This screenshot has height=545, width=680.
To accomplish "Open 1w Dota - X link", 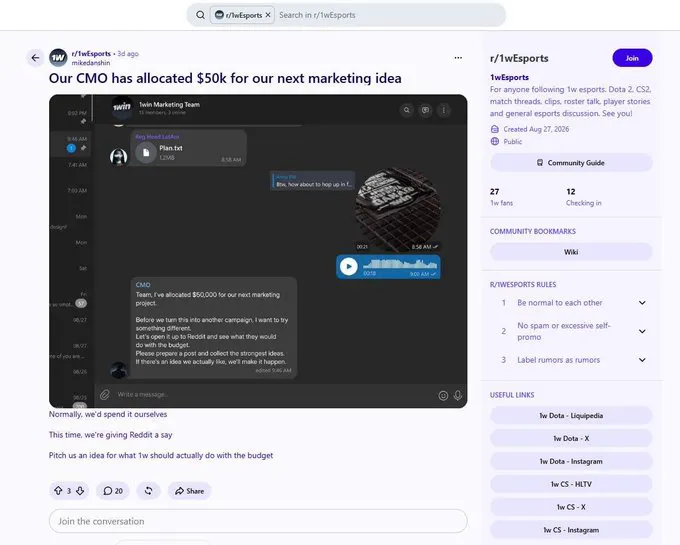I will click(x=571, y=438).
